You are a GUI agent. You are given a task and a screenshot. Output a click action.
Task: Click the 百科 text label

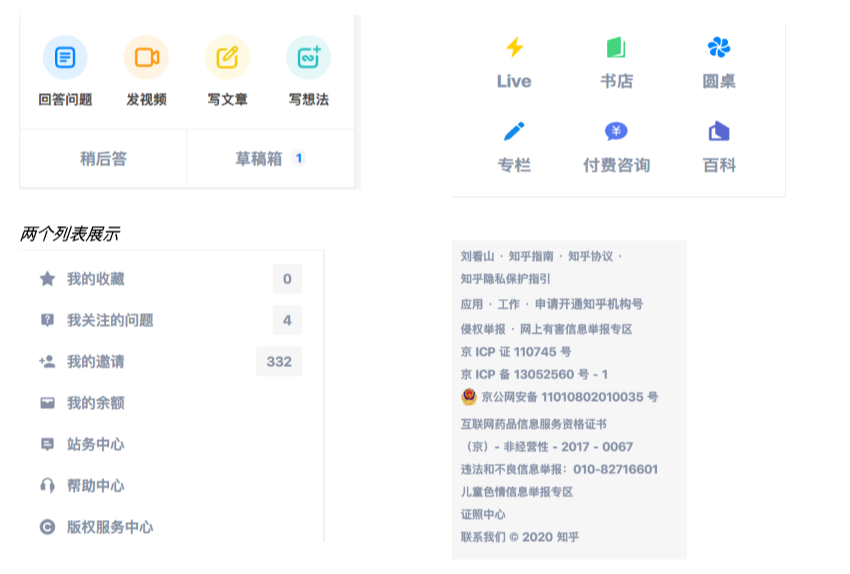pos(719,165)
